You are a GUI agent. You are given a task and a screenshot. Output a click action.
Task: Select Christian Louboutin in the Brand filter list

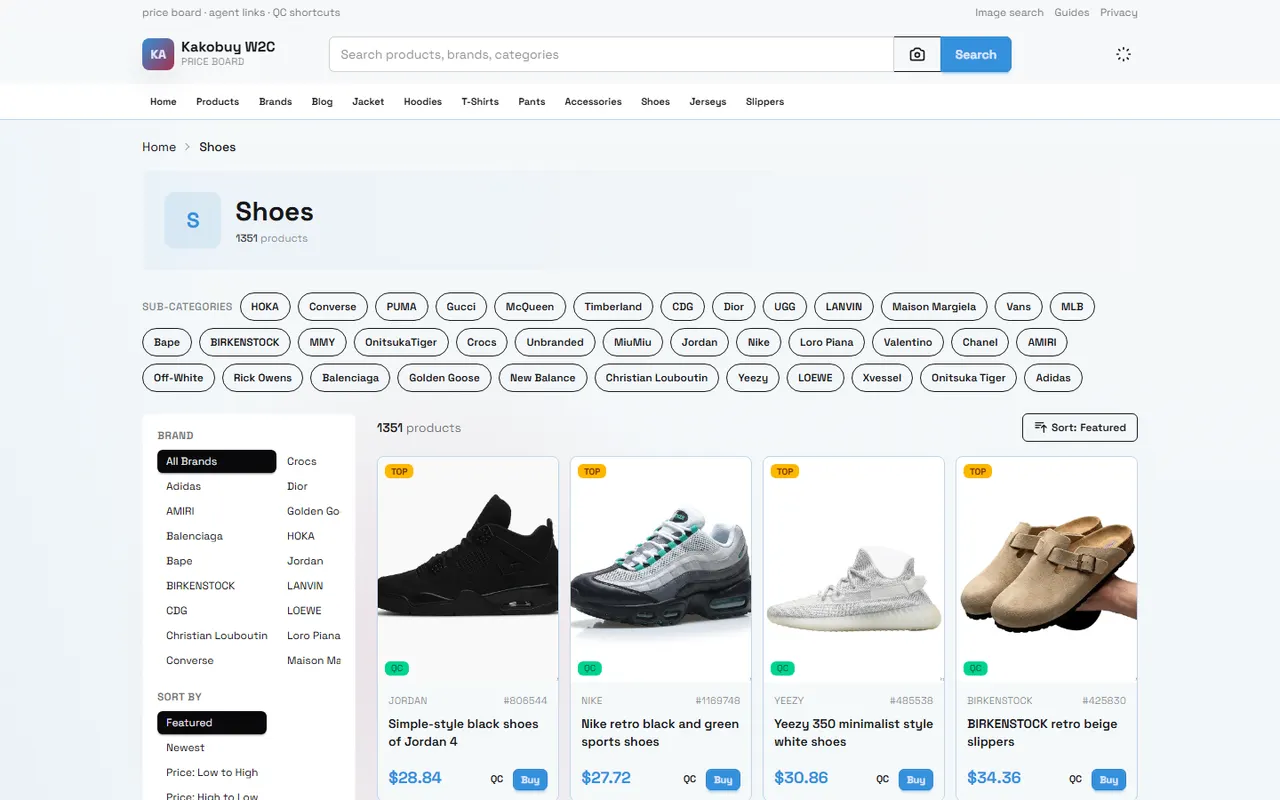(x=217, y=636)
